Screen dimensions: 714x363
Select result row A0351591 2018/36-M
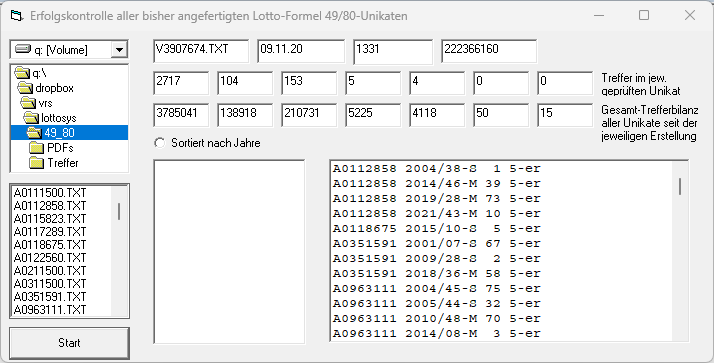point(502,274)
